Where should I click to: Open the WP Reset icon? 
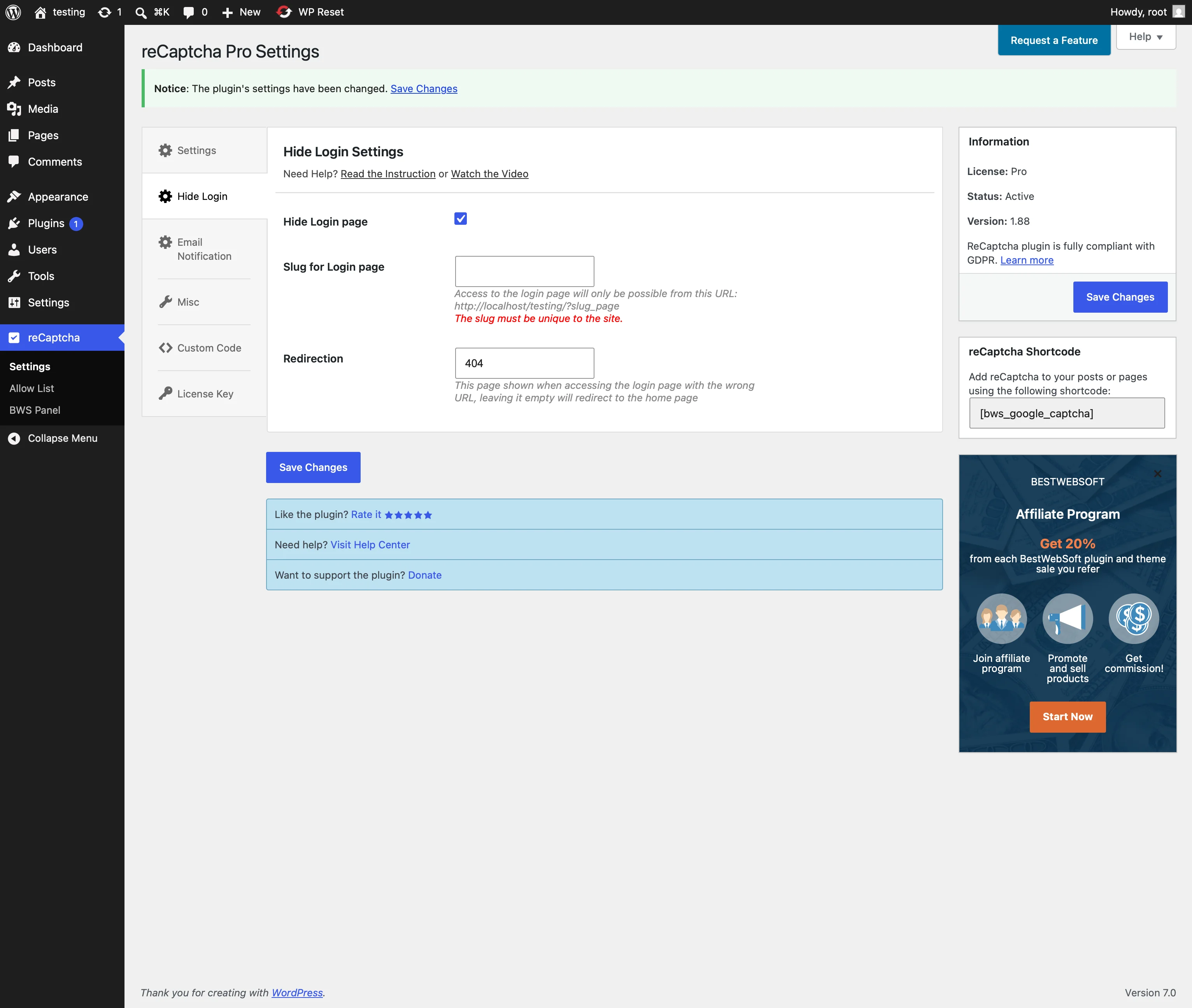click(284, 12)
